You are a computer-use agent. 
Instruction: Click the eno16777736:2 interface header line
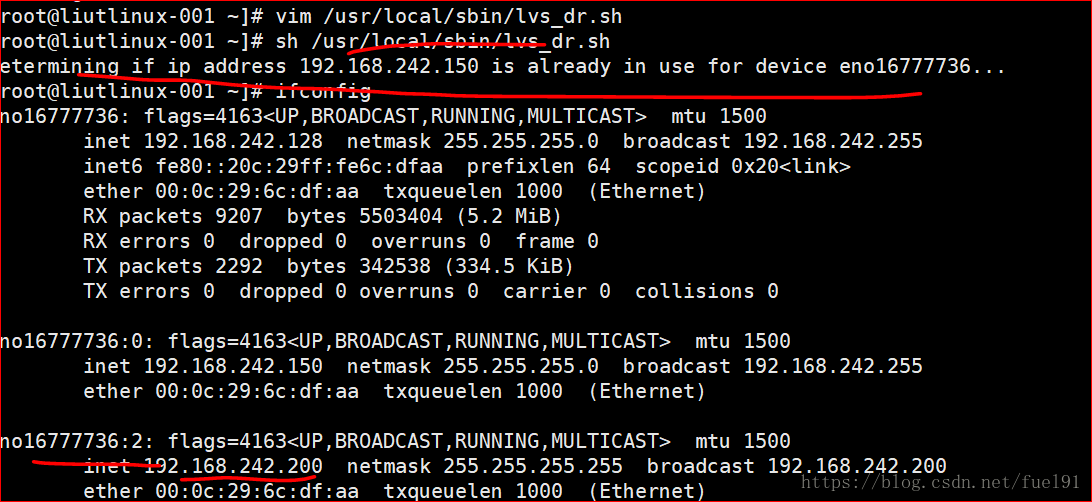[x=395, y=441]
